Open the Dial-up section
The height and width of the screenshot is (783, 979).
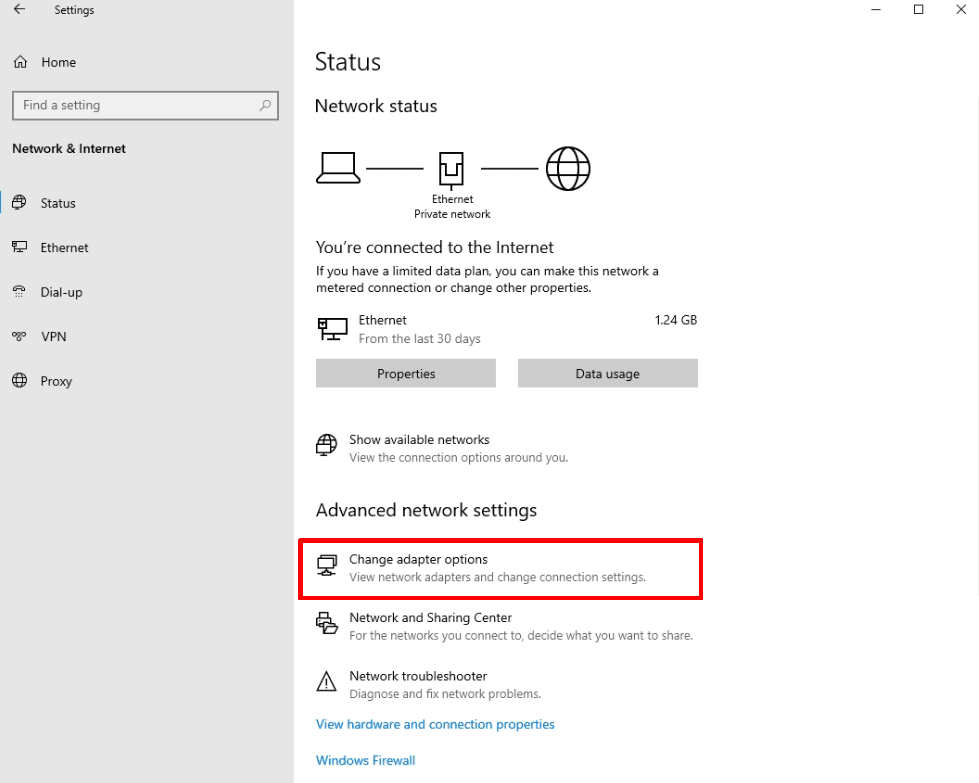point(61,292)
